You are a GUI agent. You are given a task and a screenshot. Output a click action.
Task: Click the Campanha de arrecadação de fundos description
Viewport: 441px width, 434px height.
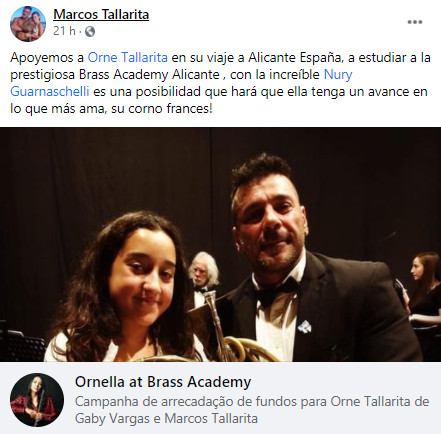pos(252,410)
